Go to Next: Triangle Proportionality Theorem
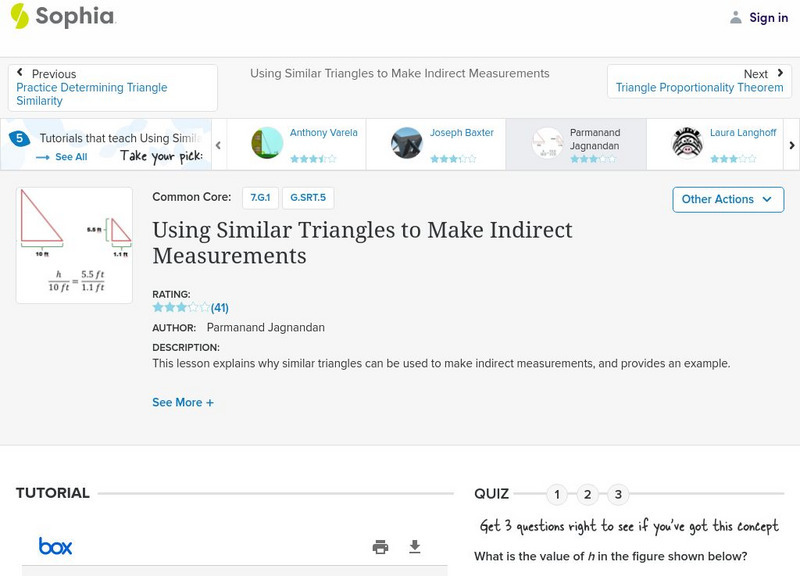800x576 pixels. pyautogui.click(x=699, y=81)
